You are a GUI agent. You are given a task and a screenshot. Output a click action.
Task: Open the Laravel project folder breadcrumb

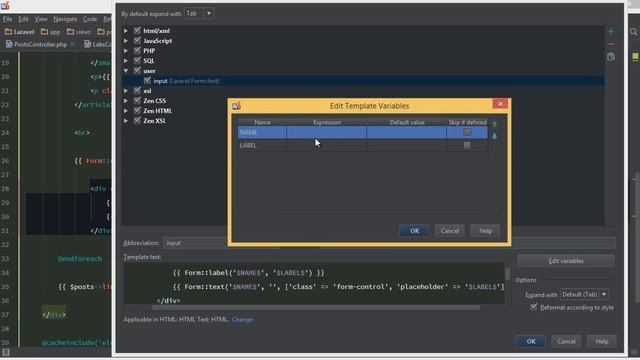point(19,32)
